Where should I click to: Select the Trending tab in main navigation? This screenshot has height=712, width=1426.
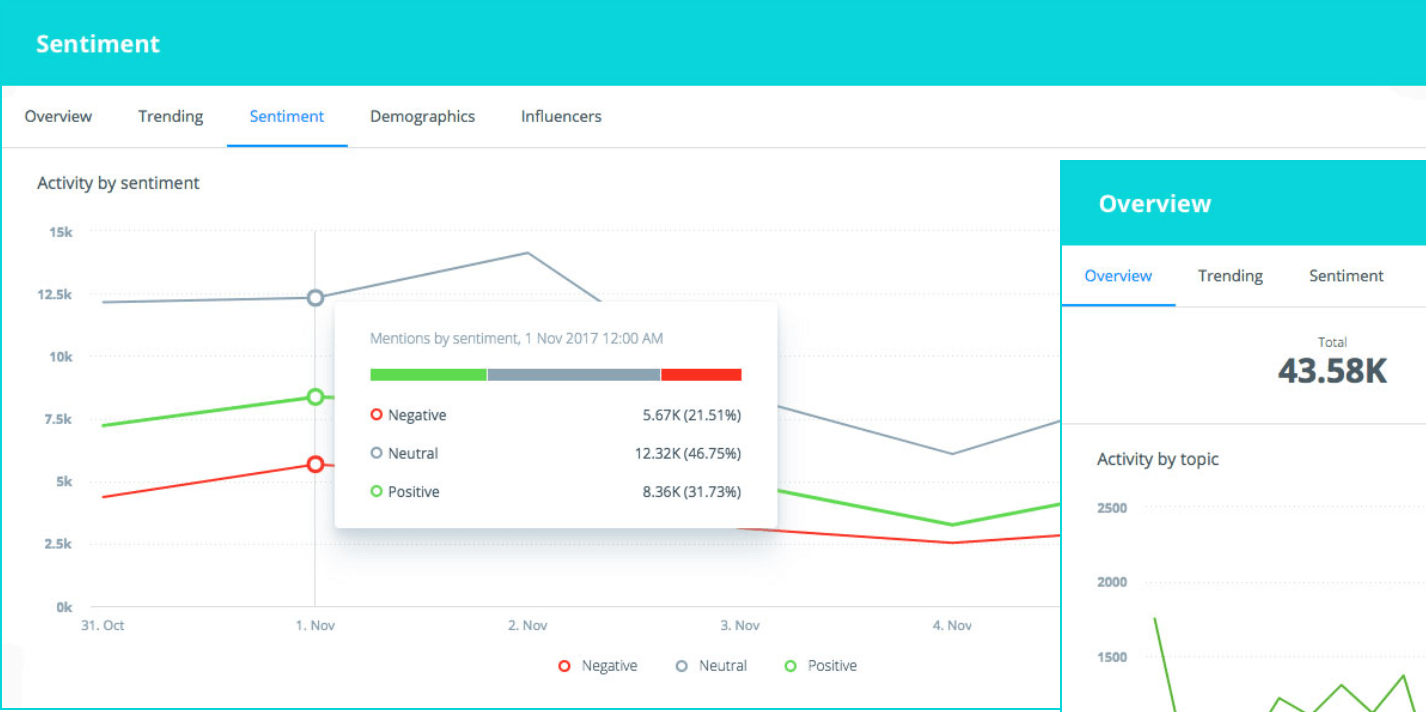[x=169, y=116]
